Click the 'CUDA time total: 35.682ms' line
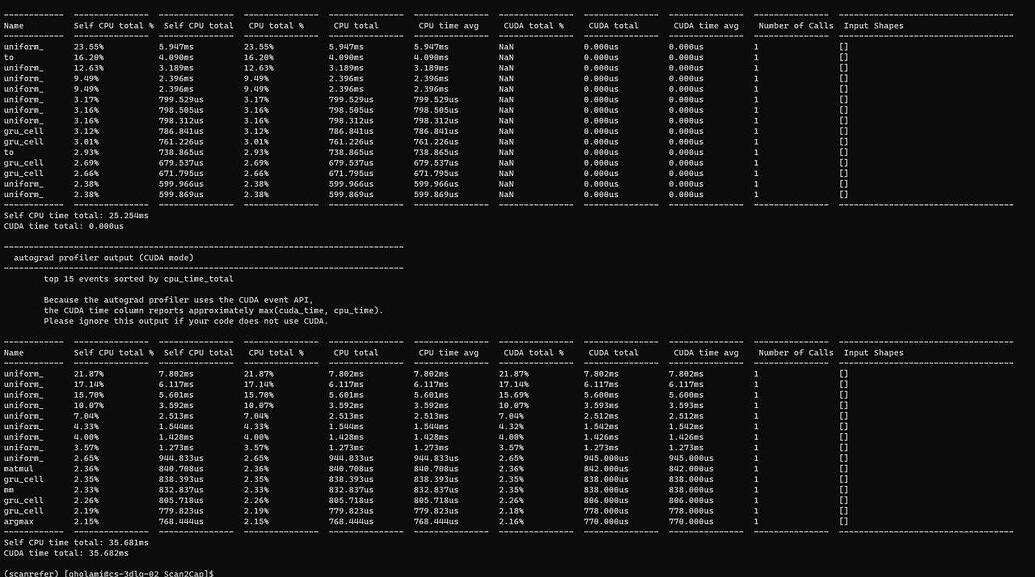1035x577 pixels. click(x=66, y=552)
